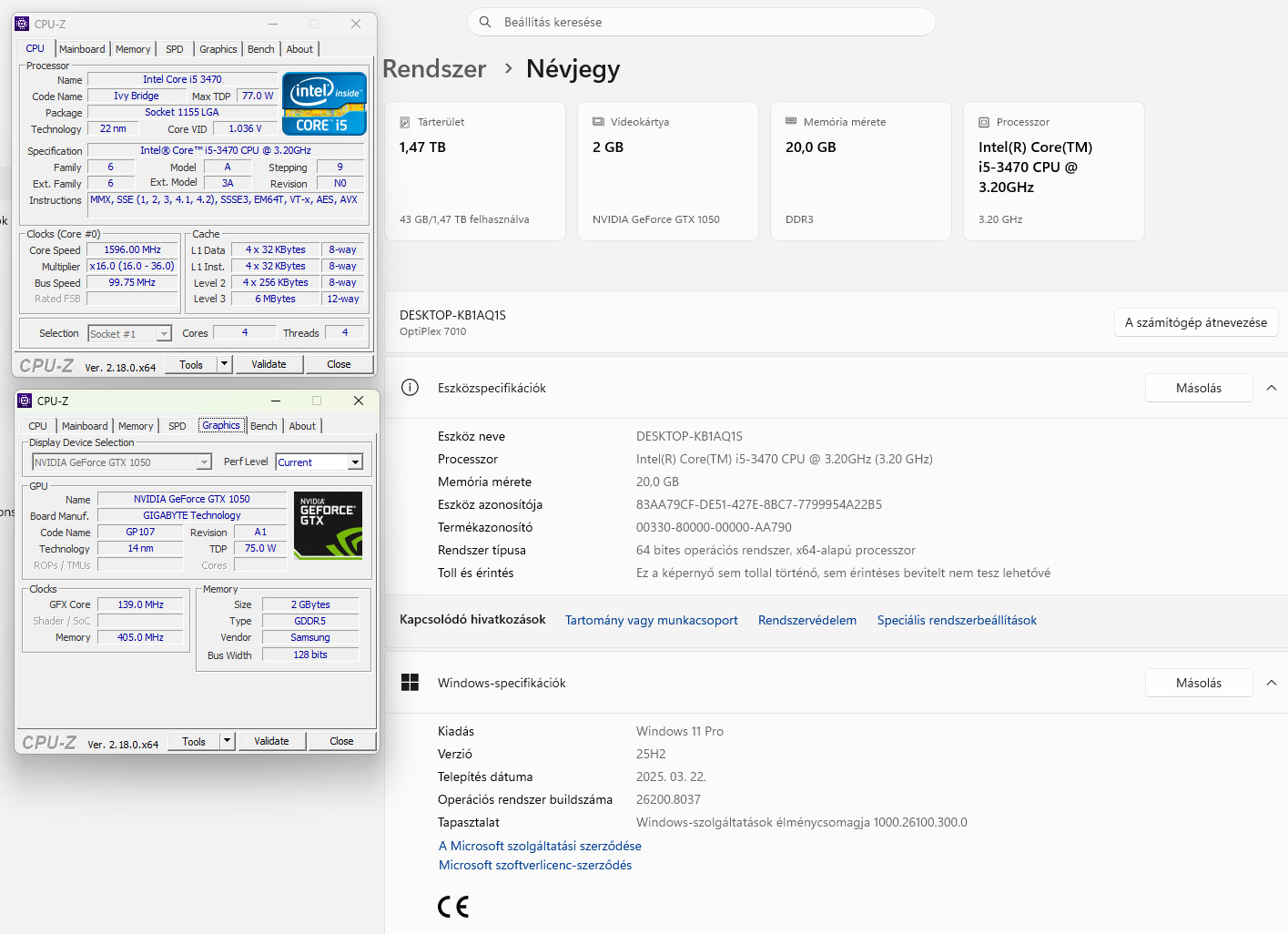This screenshot has width=1288, height=934.
Task: Click Close button in lower CPU-Z window
Action: [x=341, y=741]
